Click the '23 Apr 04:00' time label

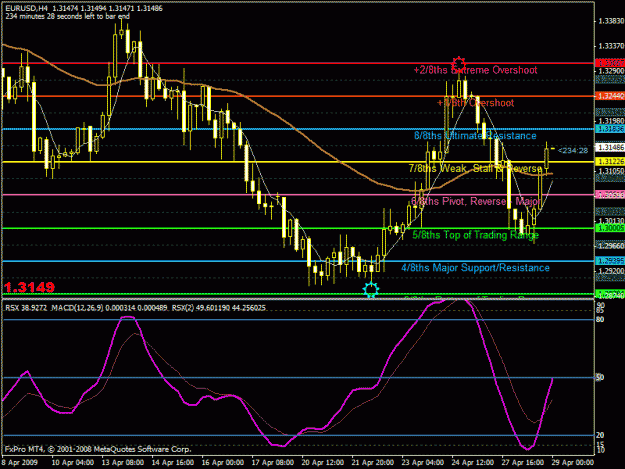(423, 463)
